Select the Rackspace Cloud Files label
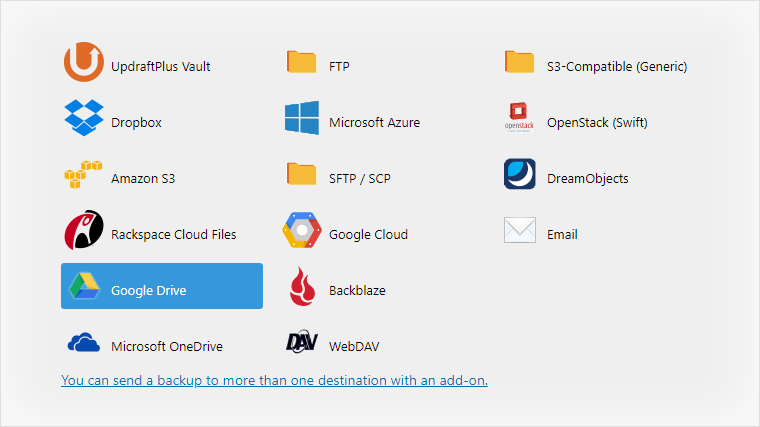The image size is (760, 427). coord(174,235)
